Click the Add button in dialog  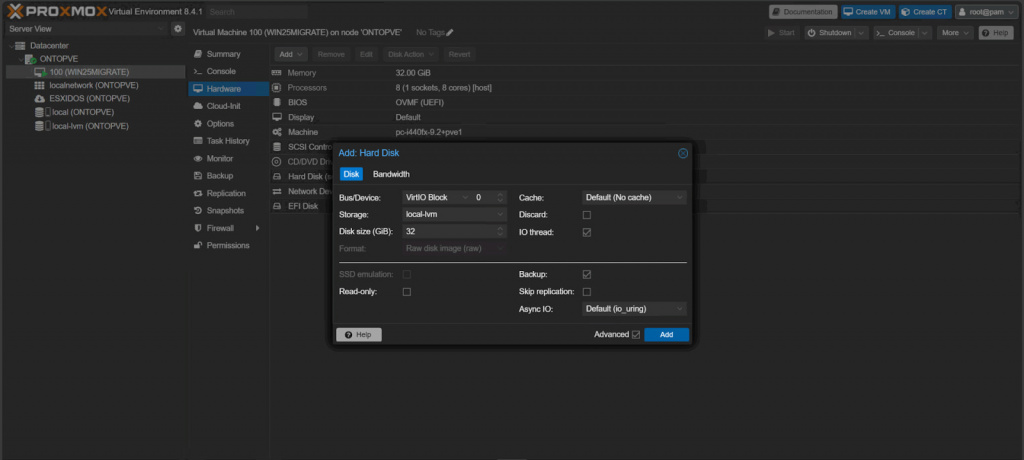(666, 335)
